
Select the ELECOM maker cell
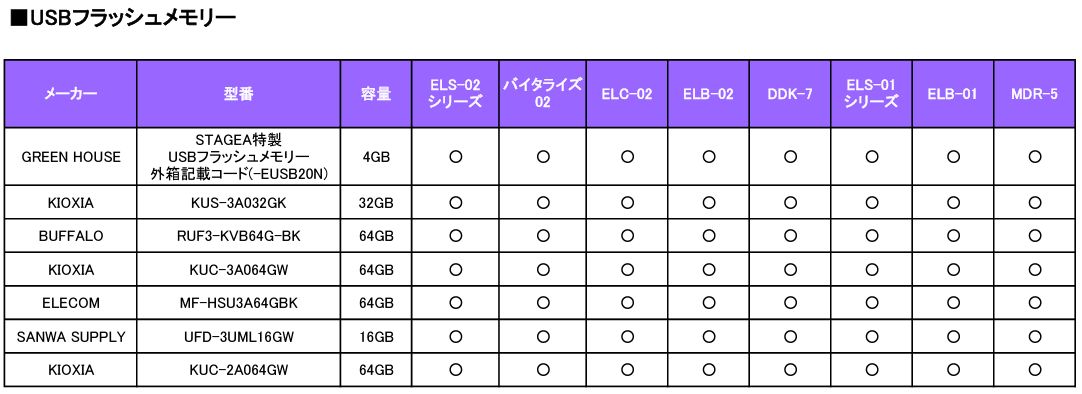pyautogui.click(x=70, y=303)
